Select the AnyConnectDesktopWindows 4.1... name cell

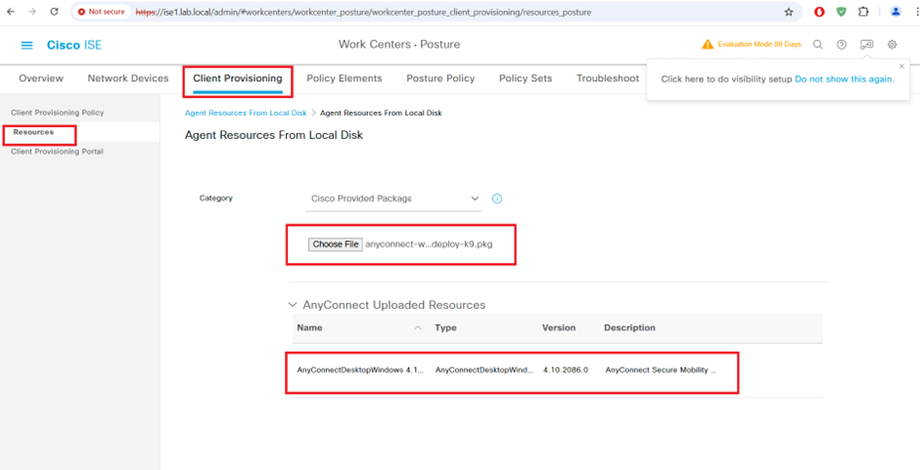pyautogui.click(x=360, y=370)
